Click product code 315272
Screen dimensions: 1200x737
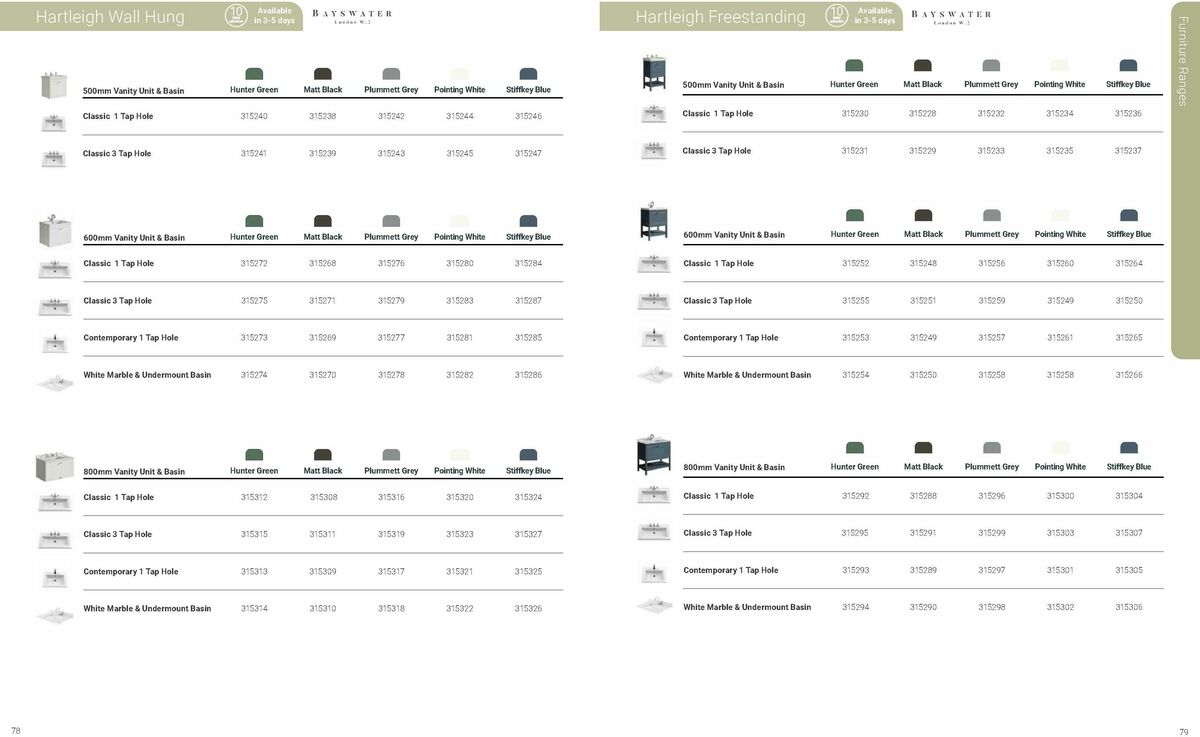click(x=254, y=264)
